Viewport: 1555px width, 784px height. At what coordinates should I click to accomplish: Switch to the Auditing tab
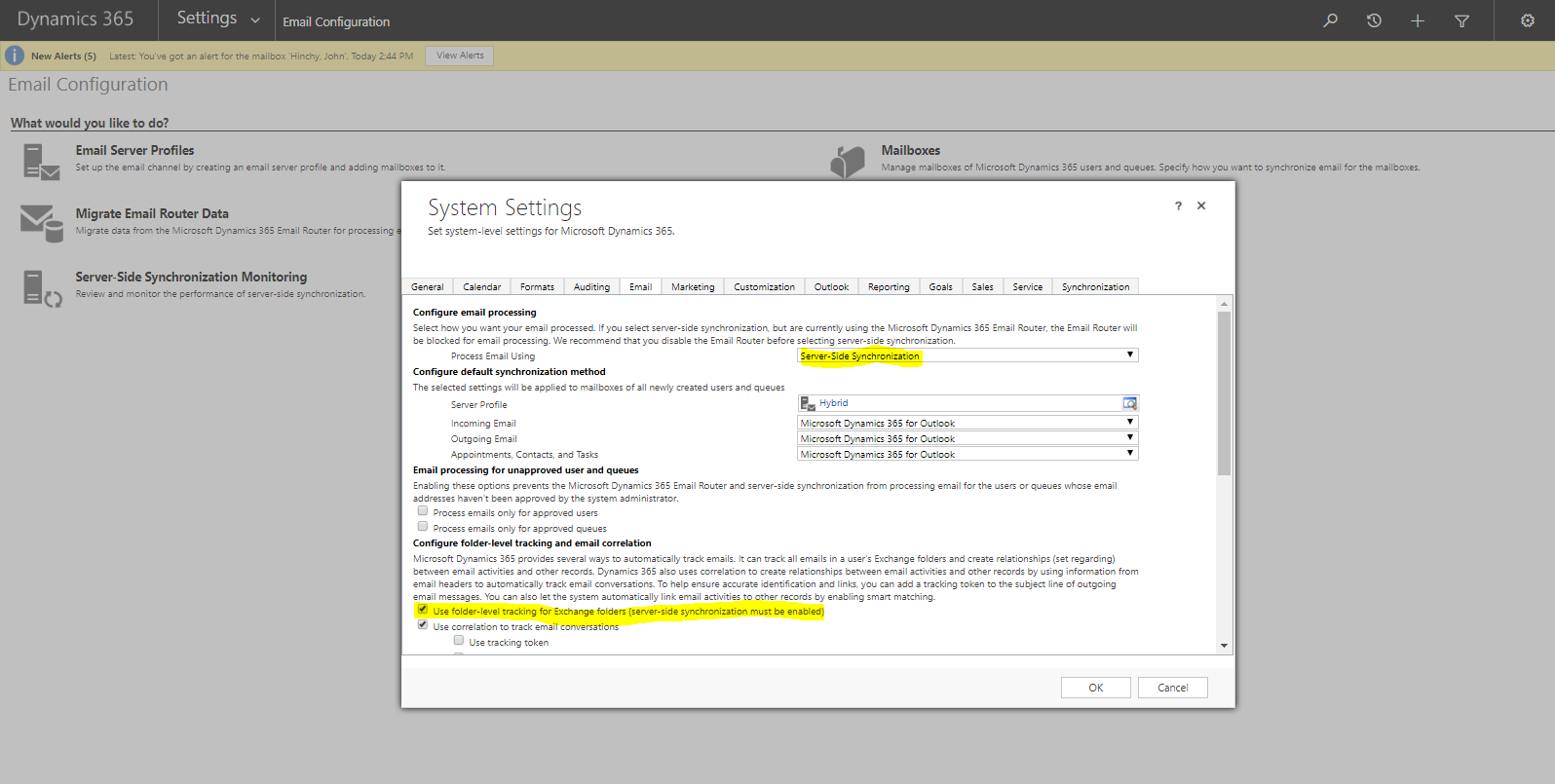click(591, 286)
